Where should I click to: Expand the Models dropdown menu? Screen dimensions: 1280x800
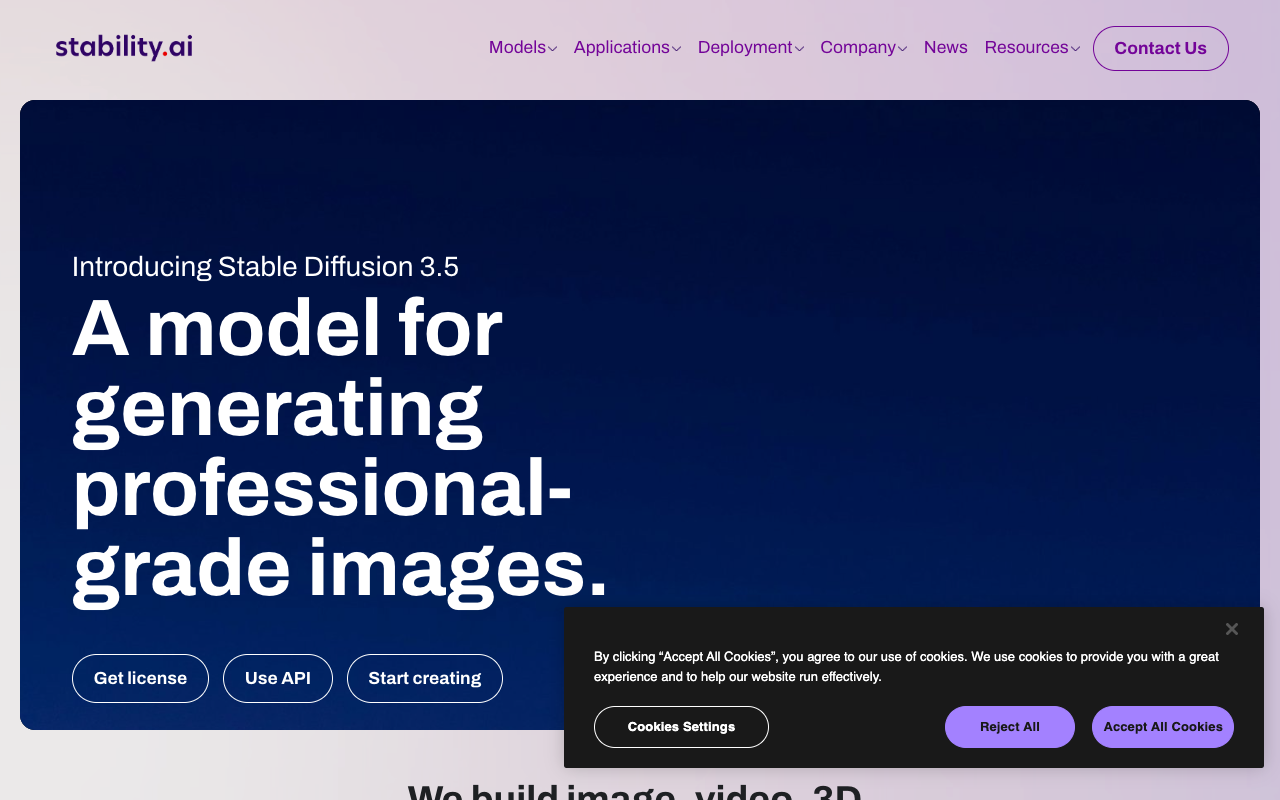click(523, 47)
